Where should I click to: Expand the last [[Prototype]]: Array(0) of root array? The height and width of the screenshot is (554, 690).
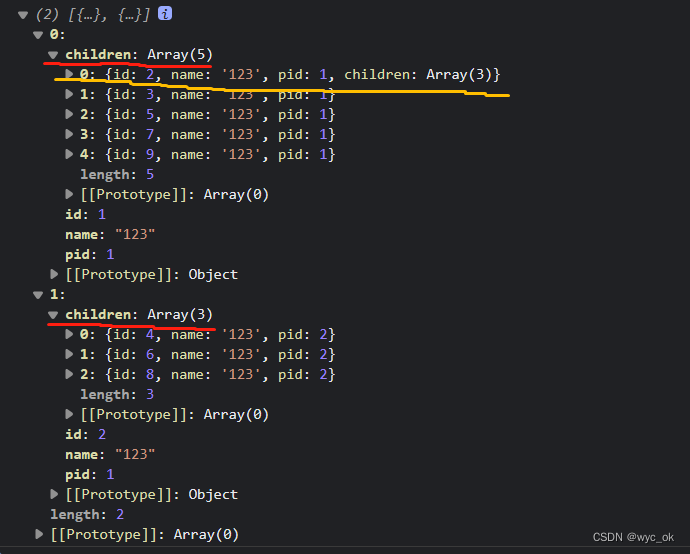pos(39,534)
